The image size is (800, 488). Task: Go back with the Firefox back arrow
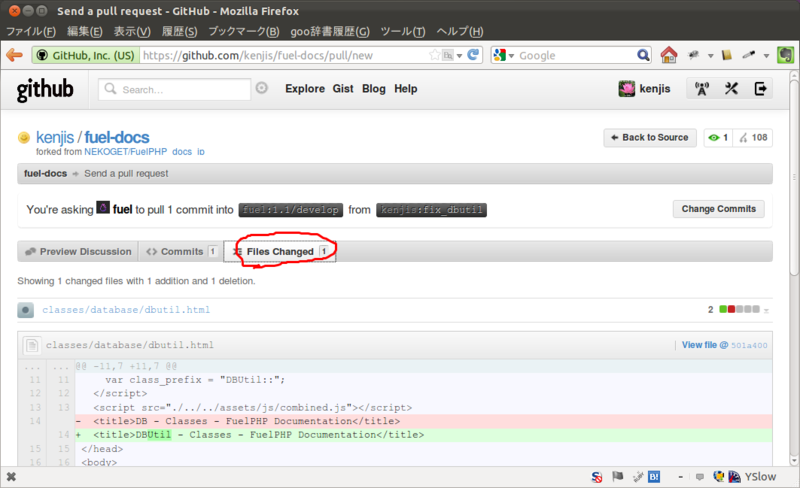click(14, 55)
